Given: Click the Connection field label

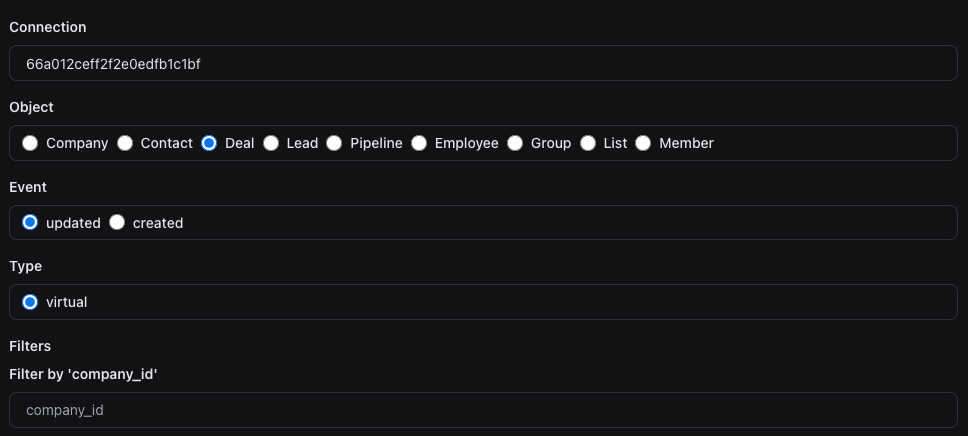Looking at the screenshot, I should 48,27.
